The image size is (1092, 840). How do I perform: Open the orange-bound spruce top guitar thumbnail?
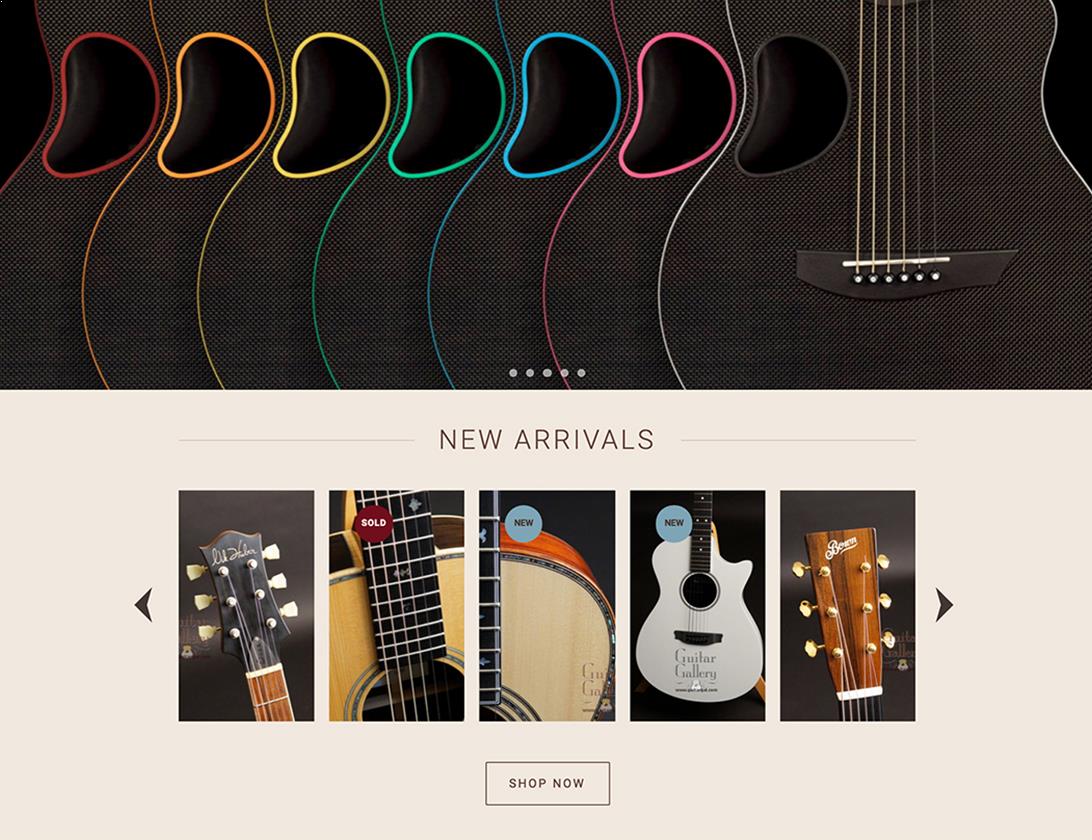(x=547, y=606)
